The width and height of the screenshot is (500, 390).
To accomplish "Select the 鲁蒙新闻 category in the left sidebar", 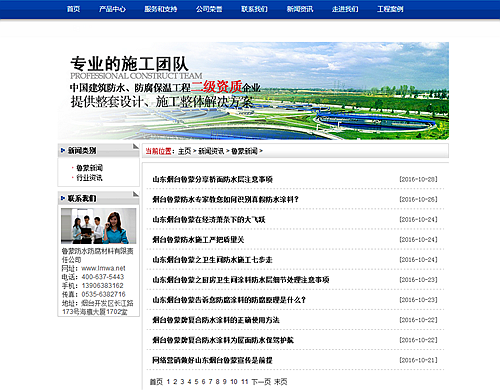I will click(90, 168).
